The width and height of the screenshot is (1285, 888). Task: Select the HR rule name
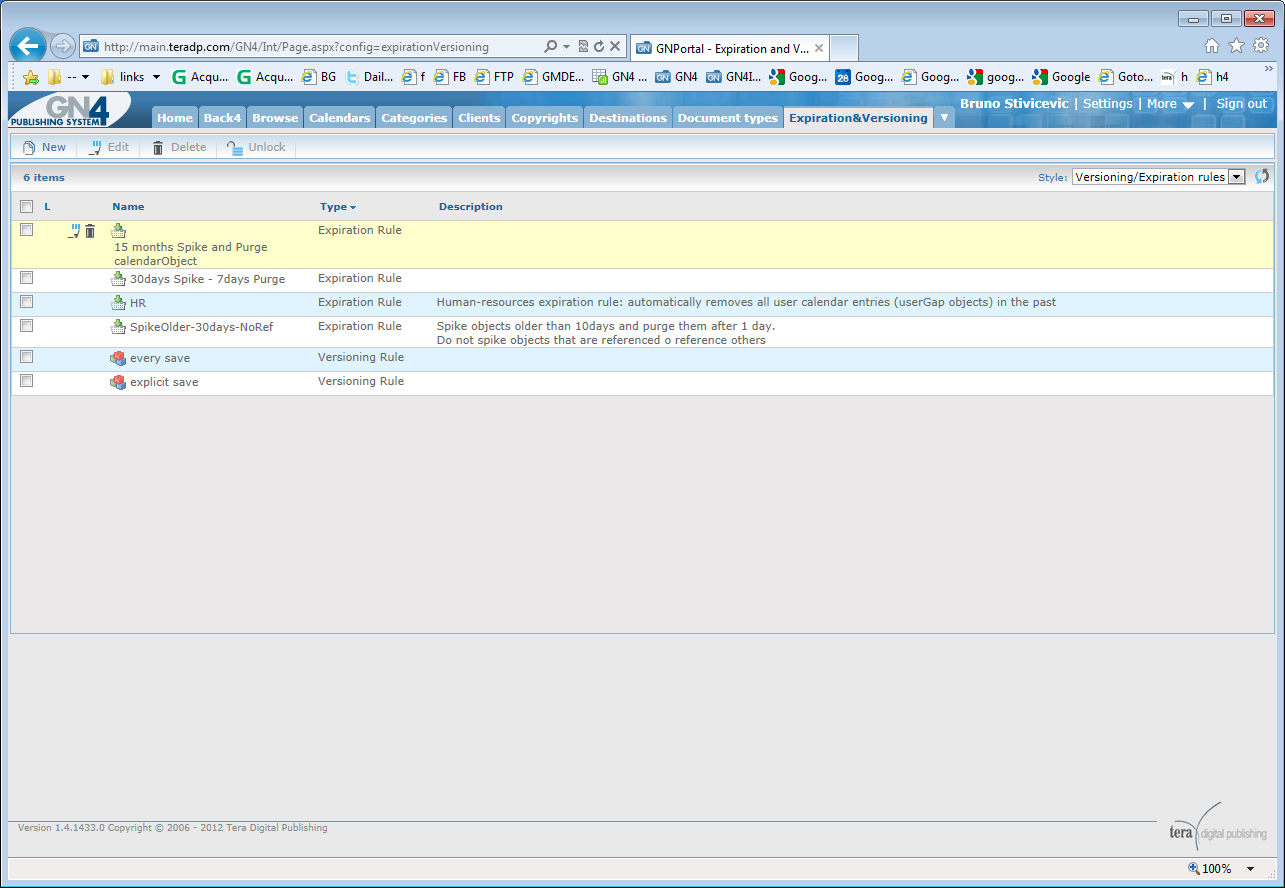click(138, 303)
